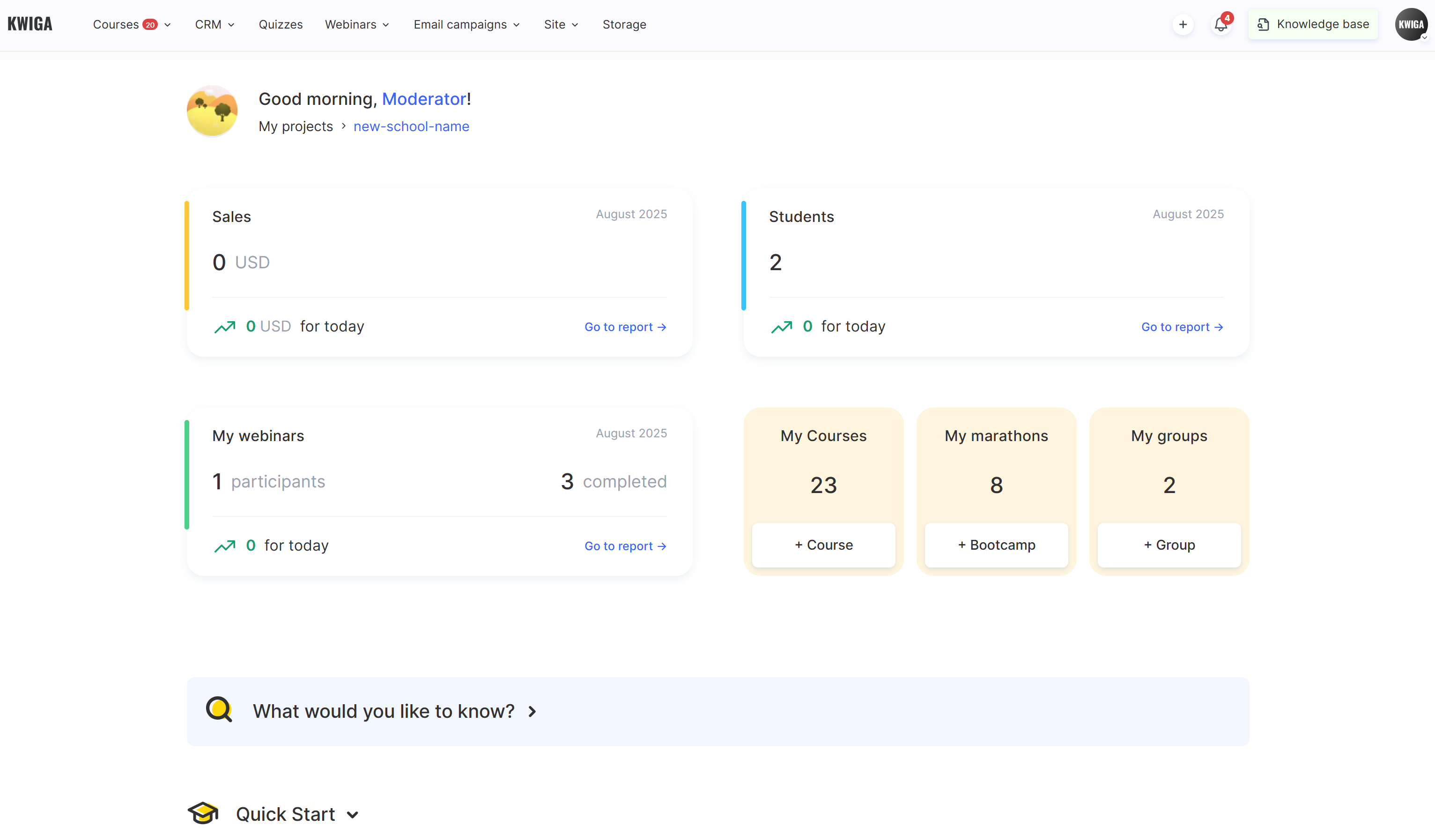Click the Sales green trend arrow icon

pyautogui.click(x=225, y=327)
